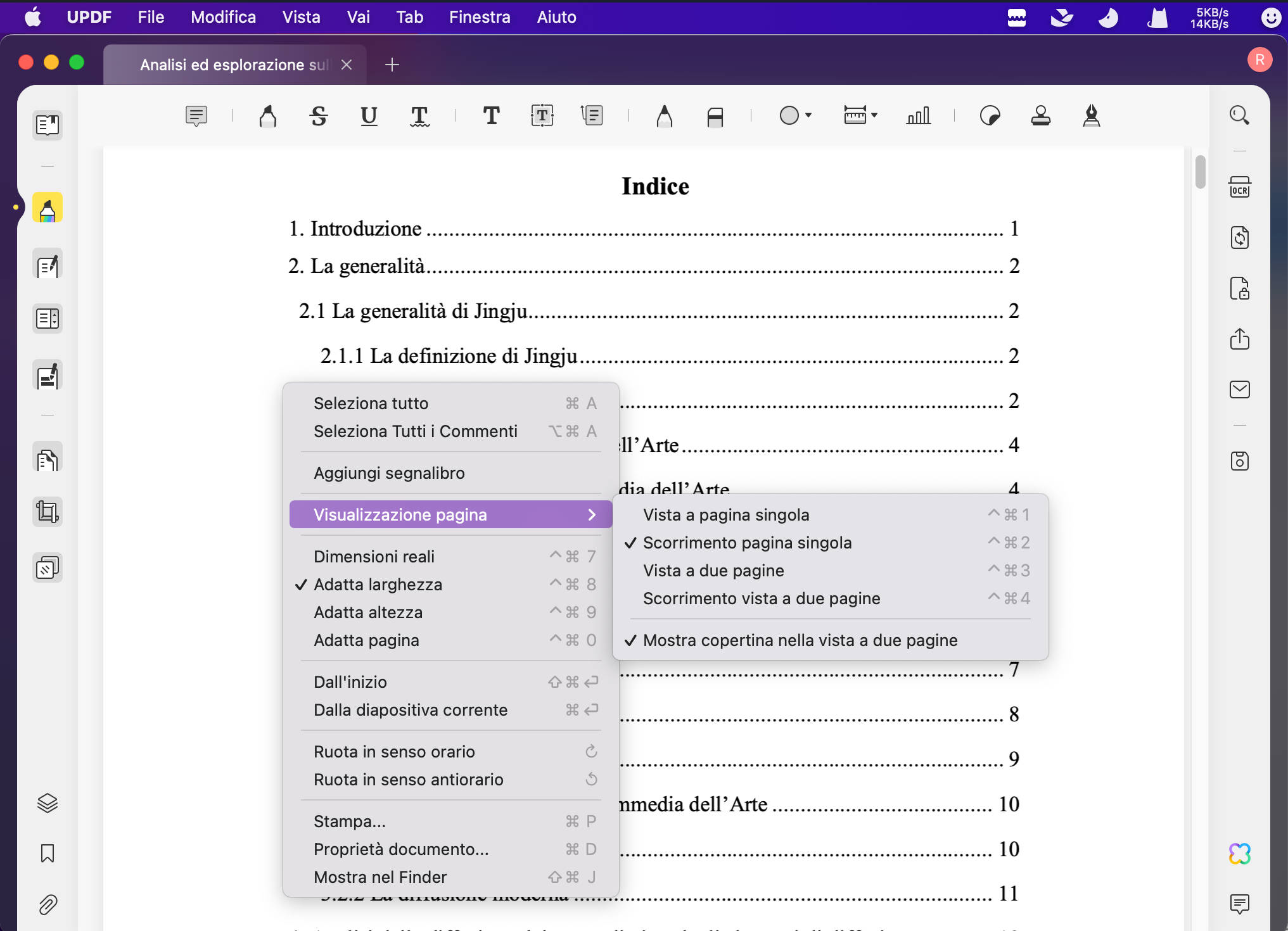Click the search magnifier icon
Viewport: 1288px width, 931px height.
pos(1239,115)
